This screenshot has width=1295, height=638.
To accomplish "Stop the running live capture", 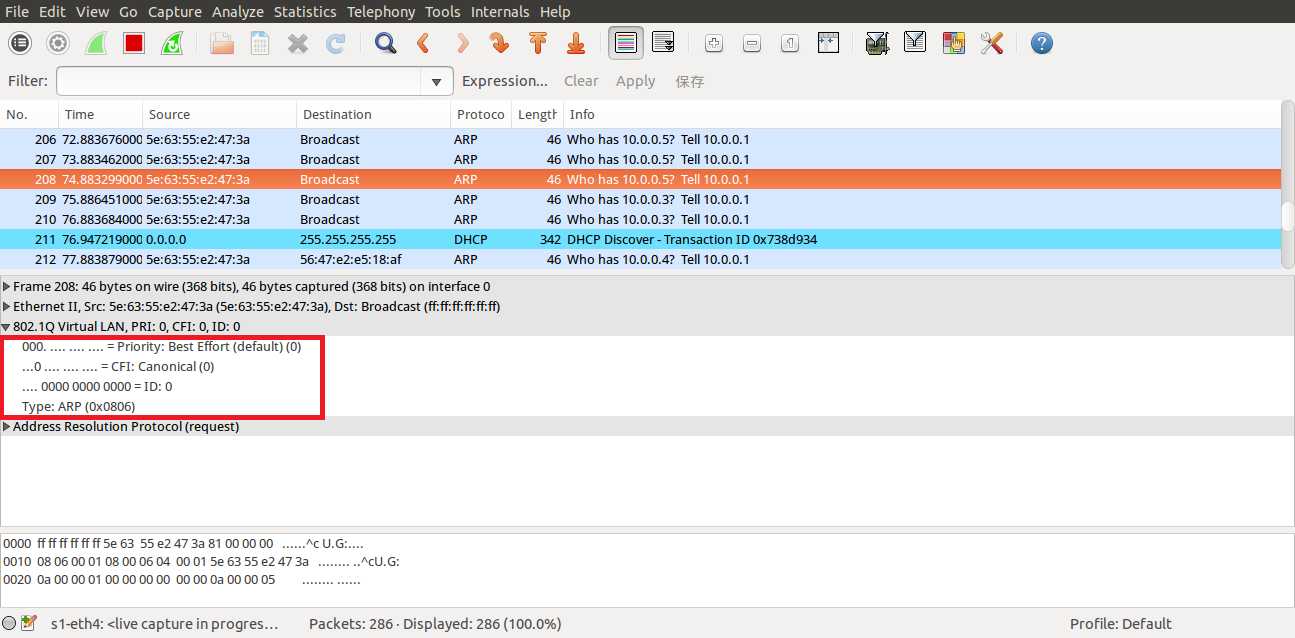I will (x=134, y=43).
